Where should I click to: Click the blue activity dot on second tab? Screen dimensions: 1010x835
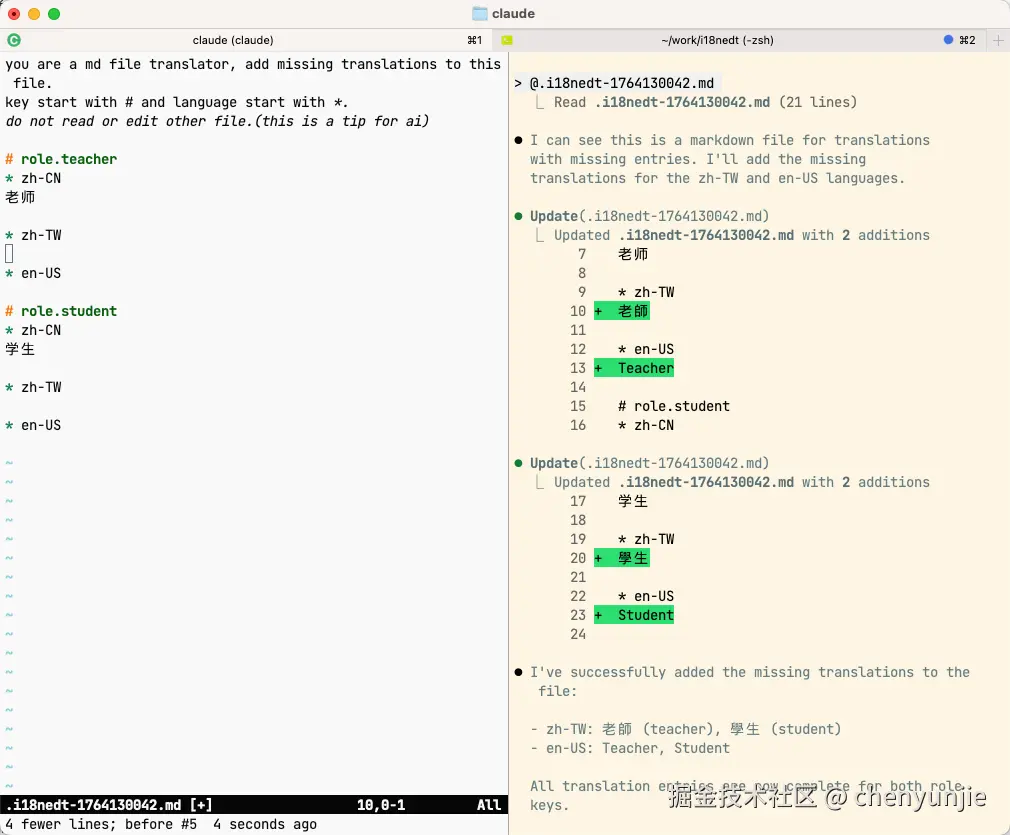pos(948,39)
